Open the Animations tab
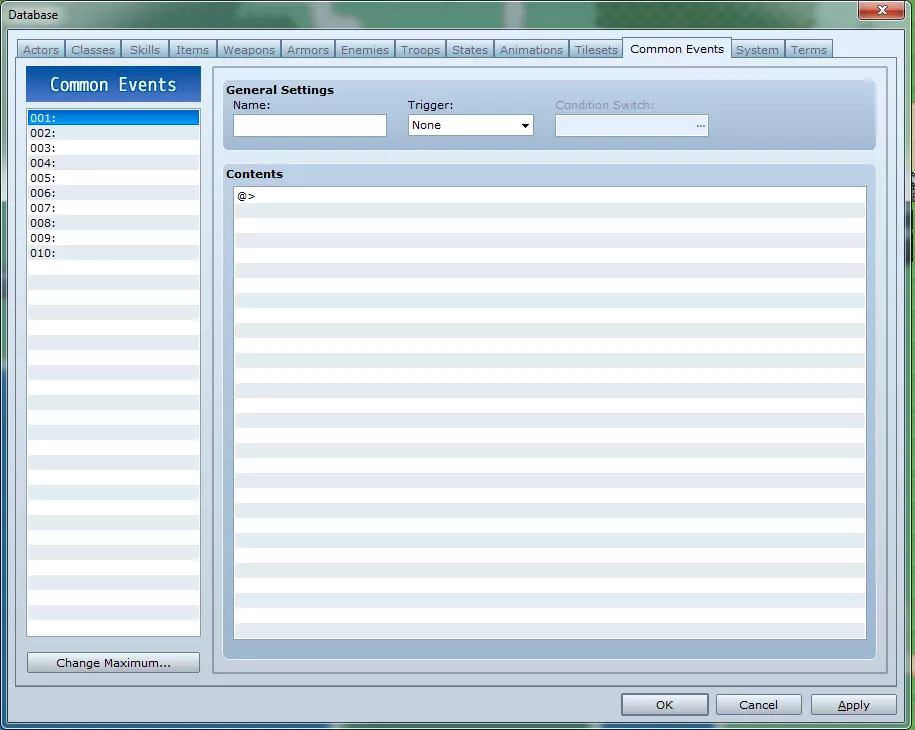Image resolution: width=915 pixels, height=730 pixels. (531, 50)
